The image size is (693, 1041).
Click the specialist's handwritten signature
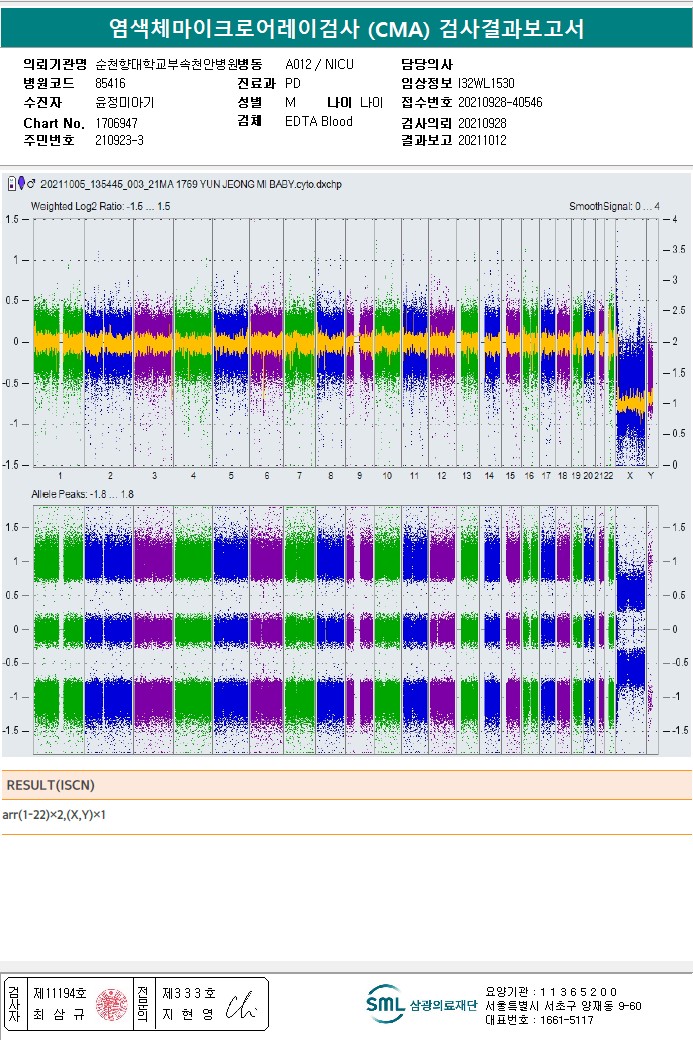pos(240,1004)
